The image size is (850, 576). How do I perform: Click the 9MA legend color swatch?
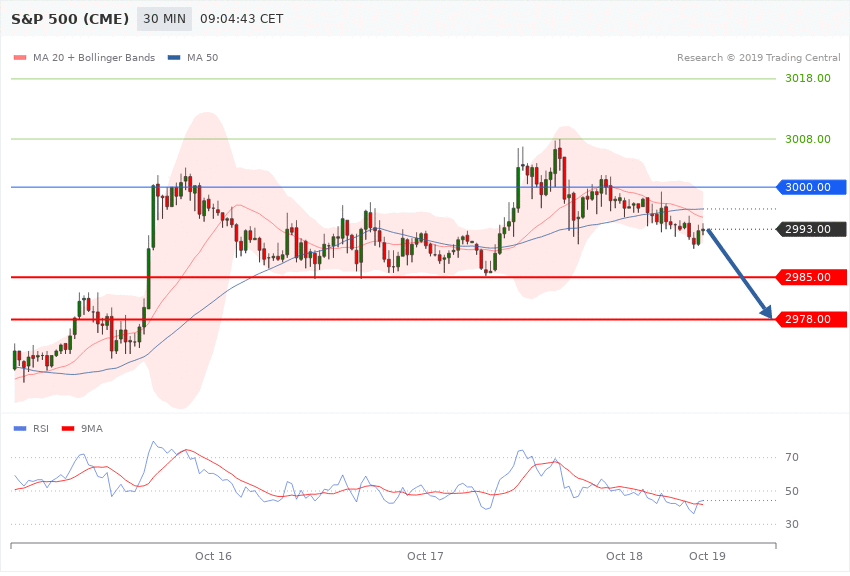click(x=68, y=429)
